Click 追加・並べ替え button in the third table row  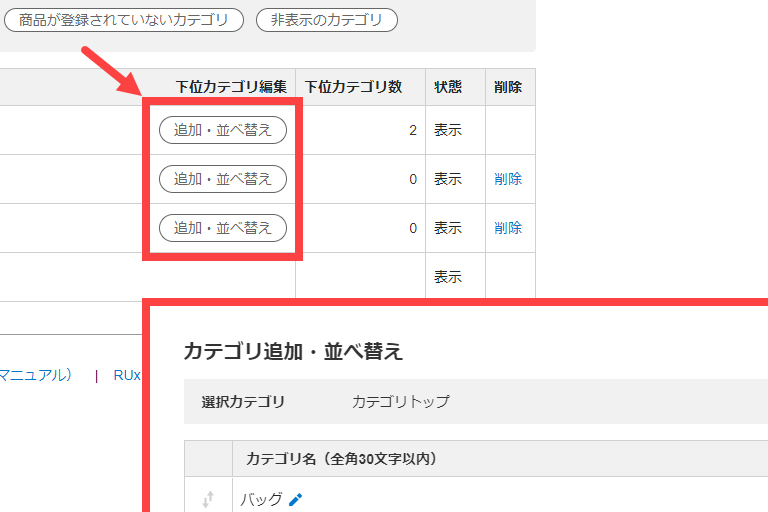pyautogui.click(x=223, y=228)
